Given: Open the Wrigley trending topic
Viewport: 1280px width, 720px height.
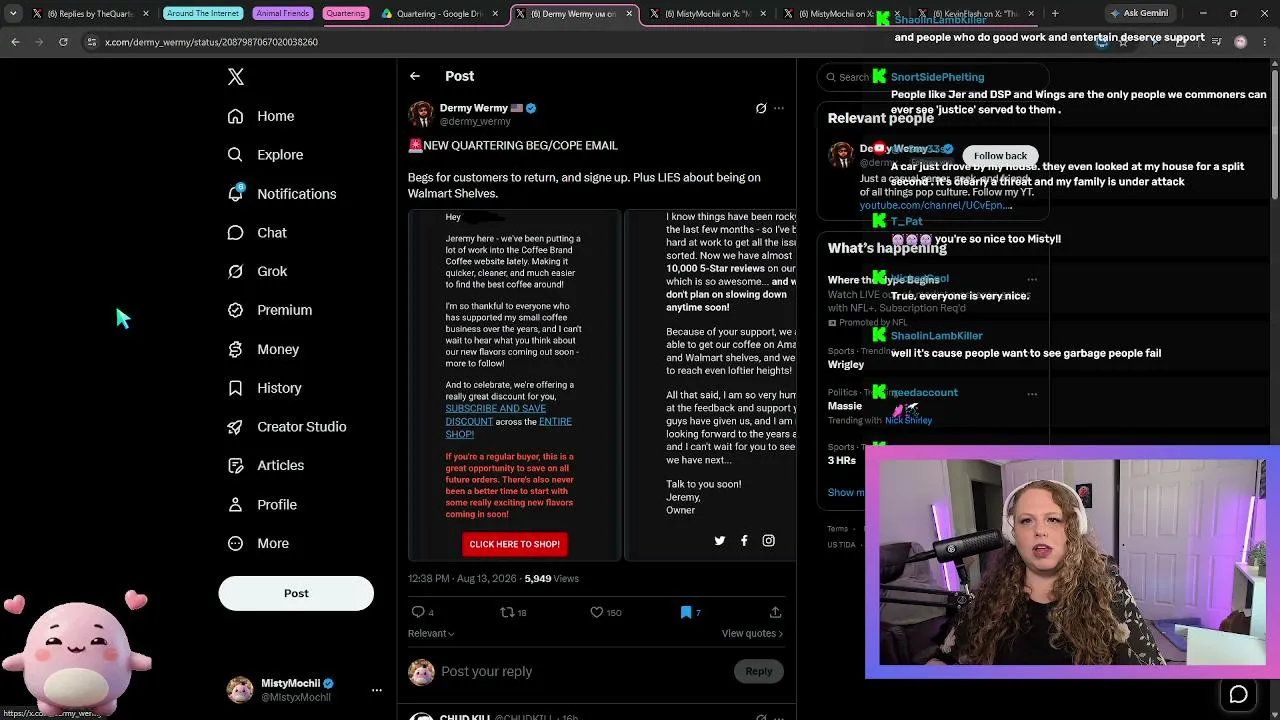Looking at the screenshot, I should tap(846, 364).
